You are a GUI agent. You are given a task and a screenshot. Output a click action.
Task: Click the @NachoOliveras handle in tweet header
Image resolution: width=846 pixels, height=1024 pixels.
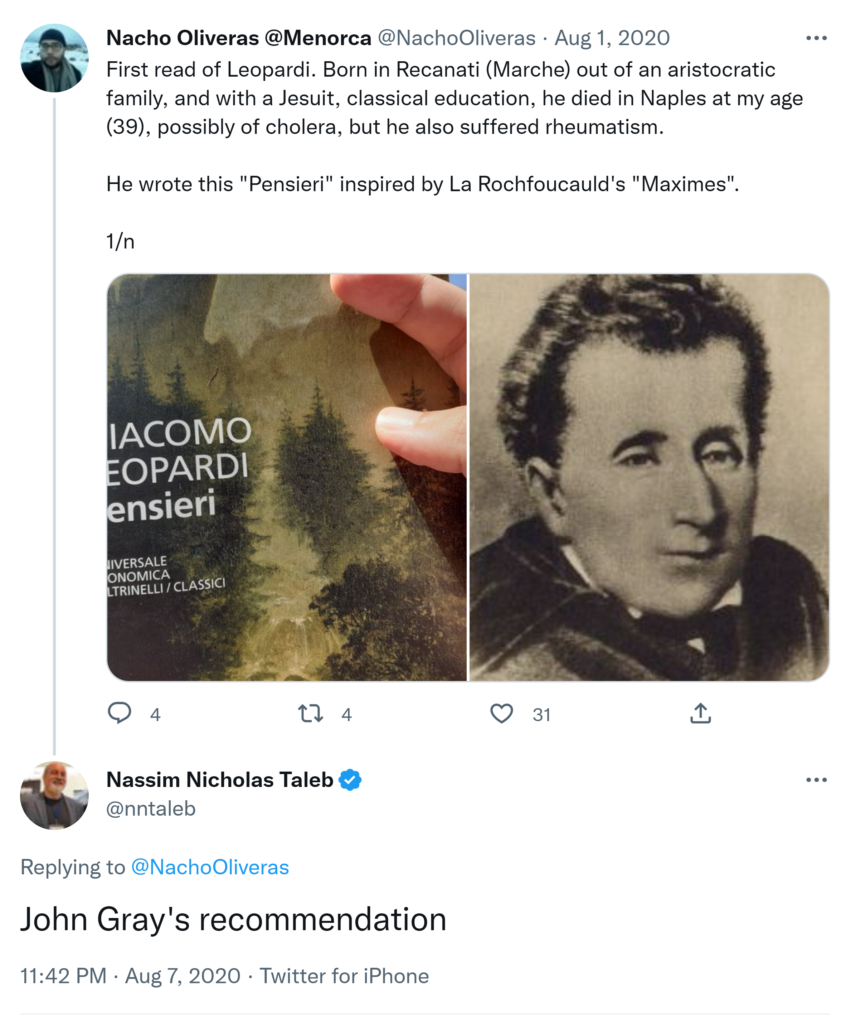pos(457,39)
